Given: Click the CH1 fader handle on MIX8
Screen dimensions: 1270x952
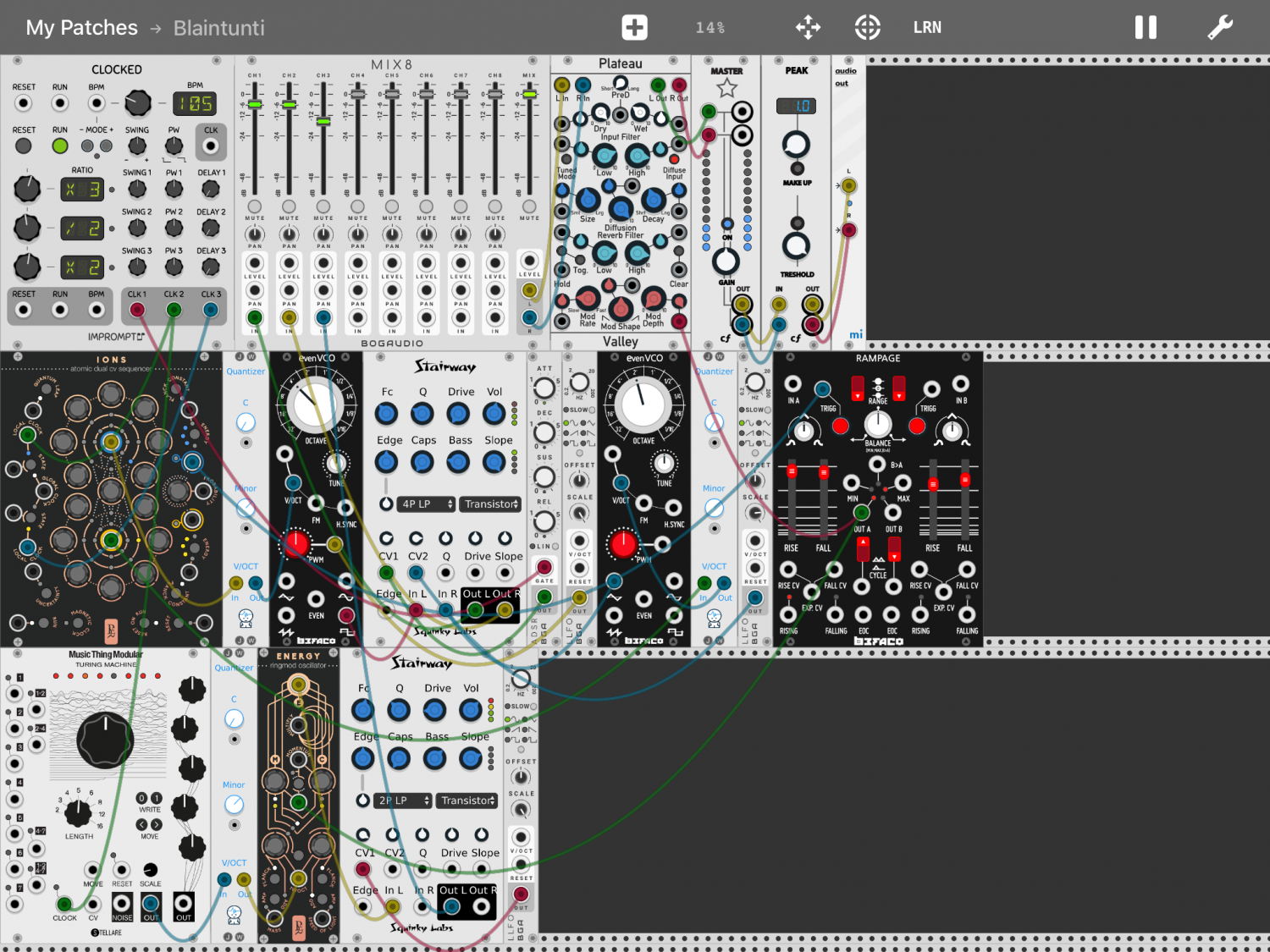Looking at the screenshot, I should click(255, 104).
